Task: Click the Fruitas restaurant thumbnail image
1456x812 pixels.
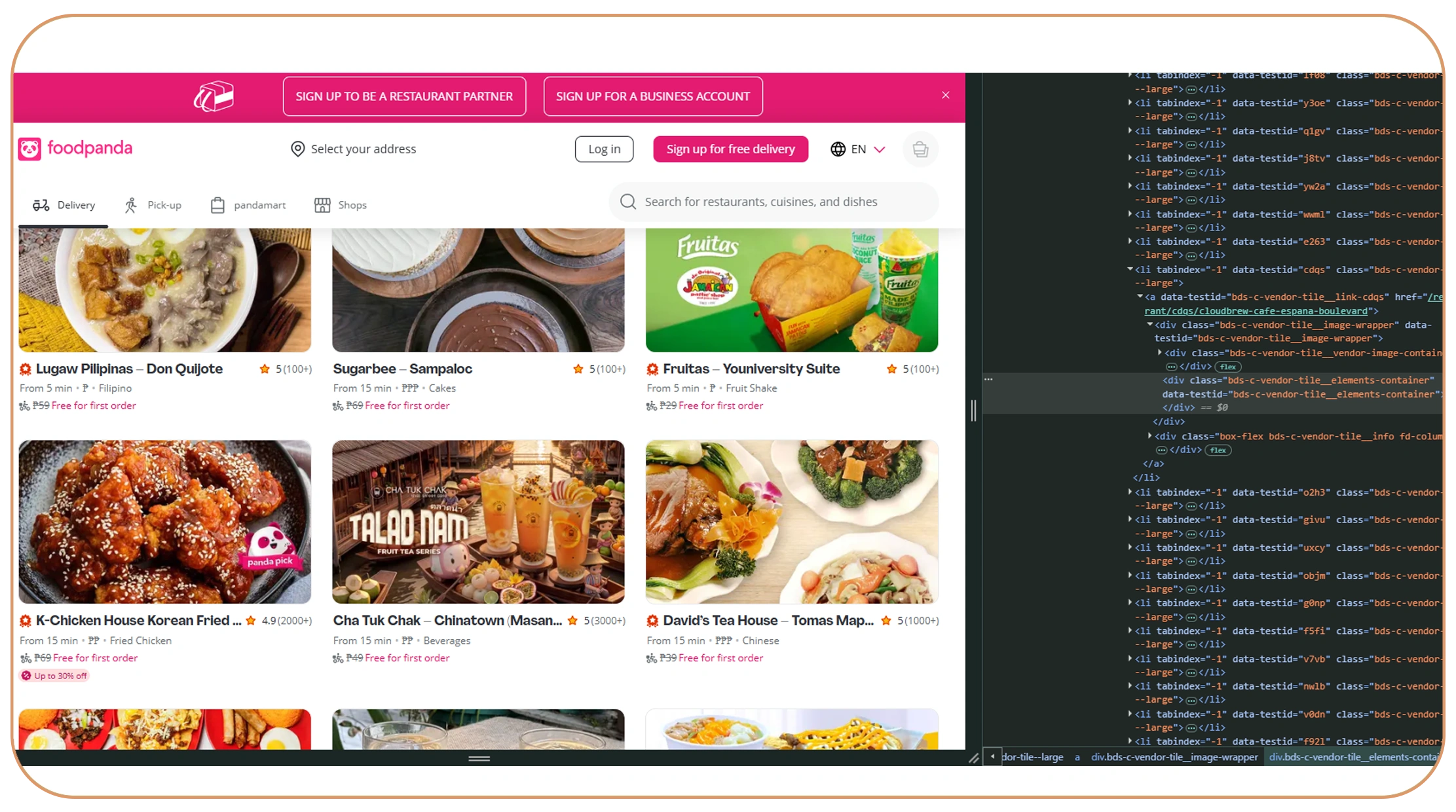Action: pos(792,290)
